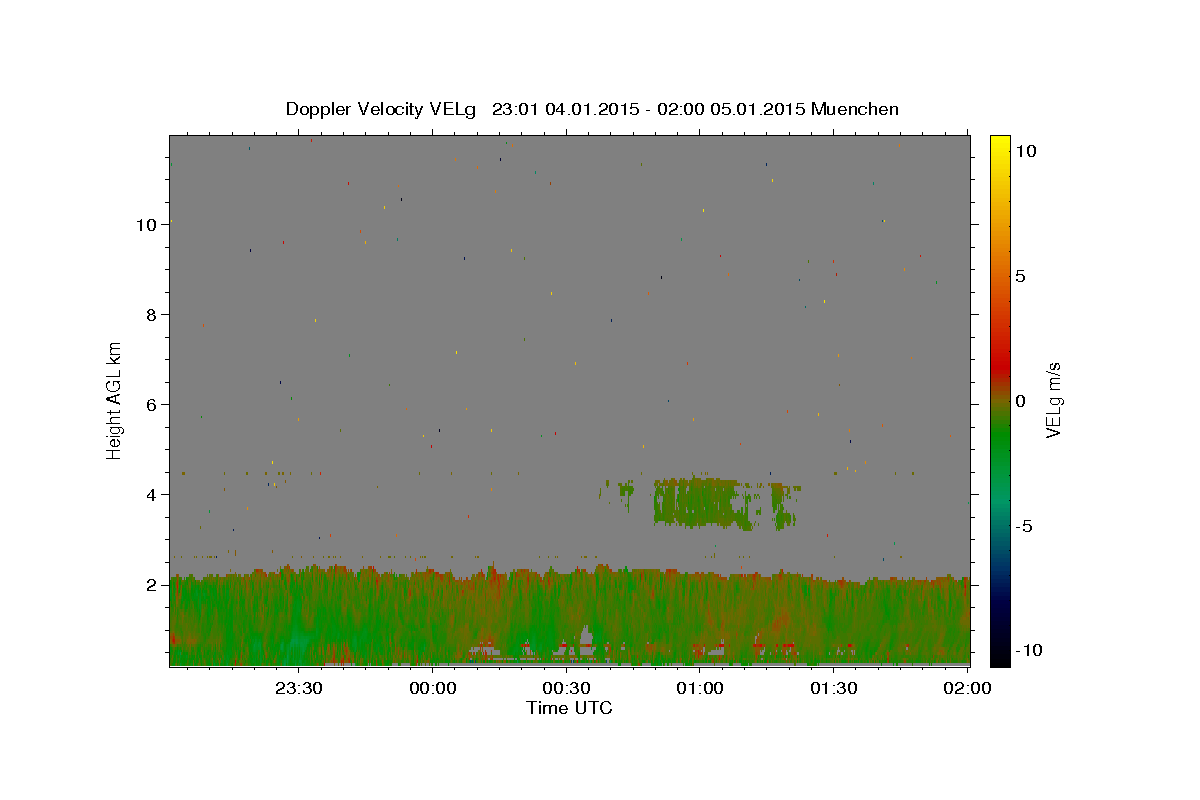Click the boundary layer echo below 2 km
1200x800 pixels.
569,615
